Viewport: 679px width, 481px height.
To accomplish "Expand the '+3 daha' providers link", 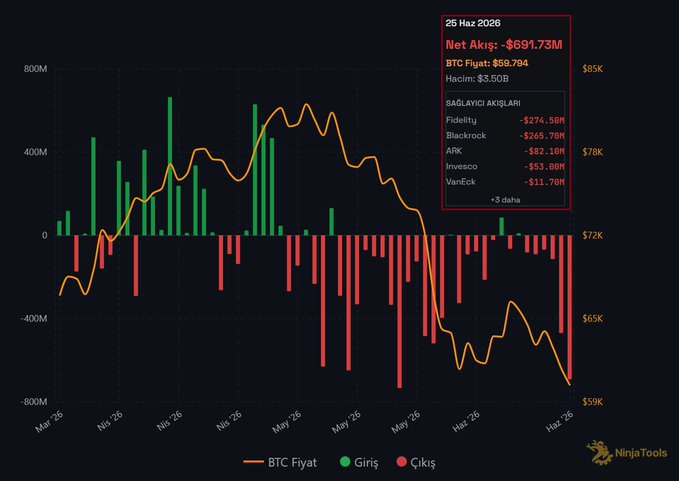I will tap(505, 200).
